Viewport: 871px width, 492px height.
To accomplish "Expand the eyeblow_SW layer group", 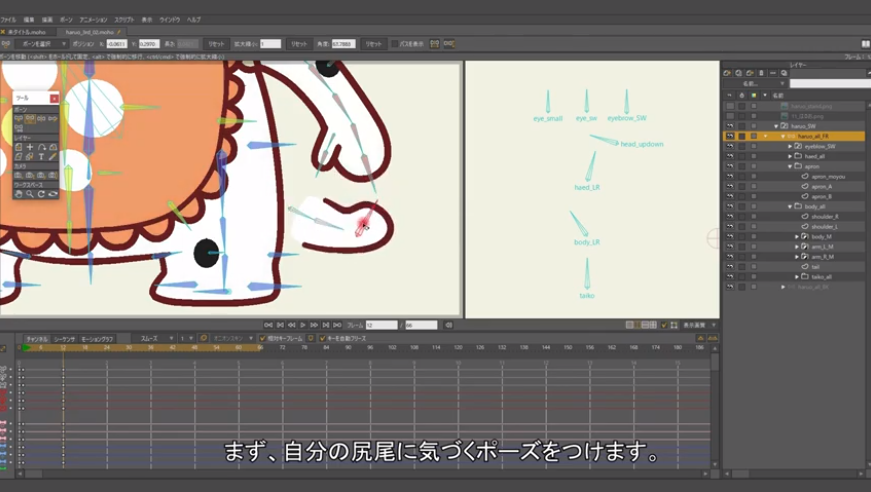I will tap(790, 146).
